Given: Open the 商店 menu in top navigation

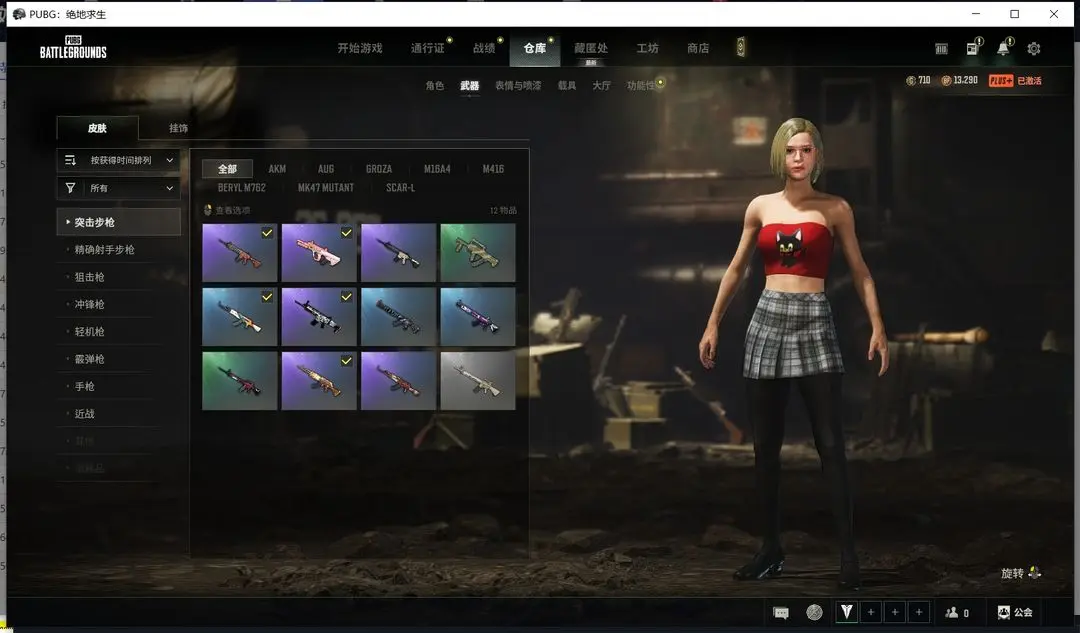Looking at the screenshot, I should click(x=698, y=48).
